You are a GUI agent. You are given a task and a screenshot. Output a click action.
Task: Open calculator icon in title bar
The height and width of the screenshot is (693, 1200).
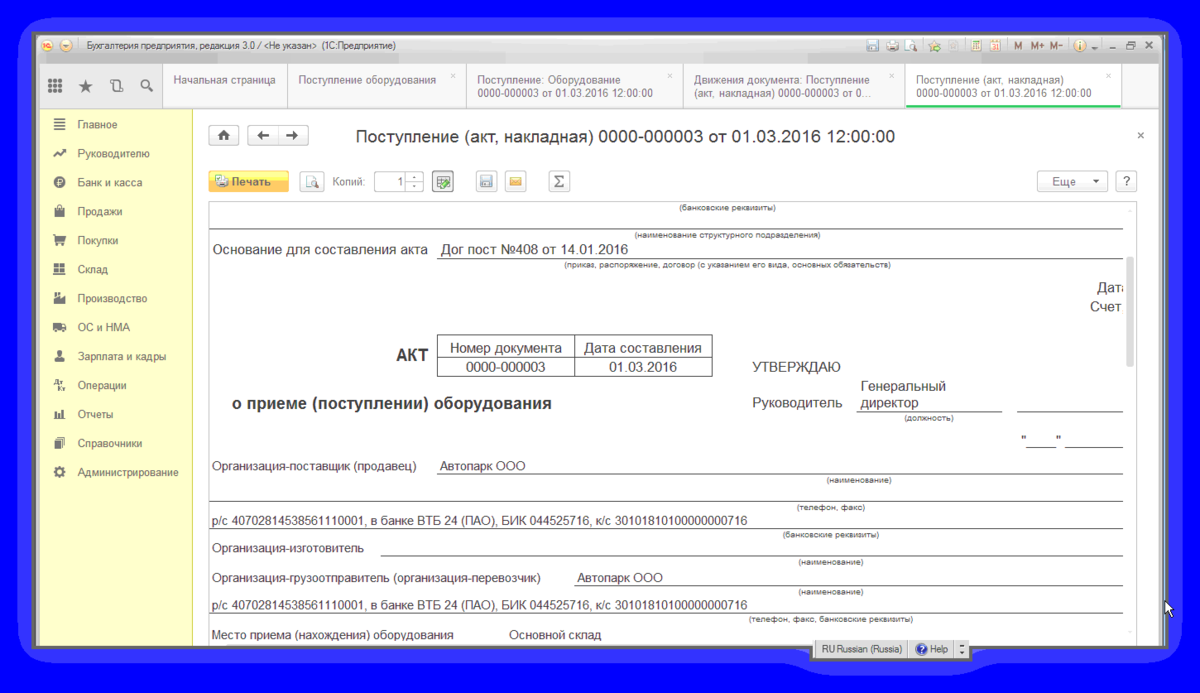pyautogui.click(x=974, y=46)
